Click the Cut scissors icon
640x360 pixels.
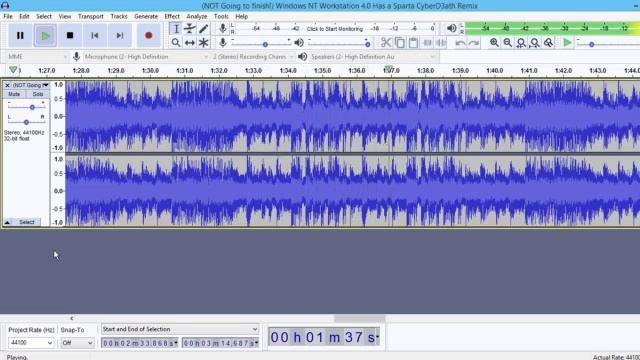[x=386, y=42]
